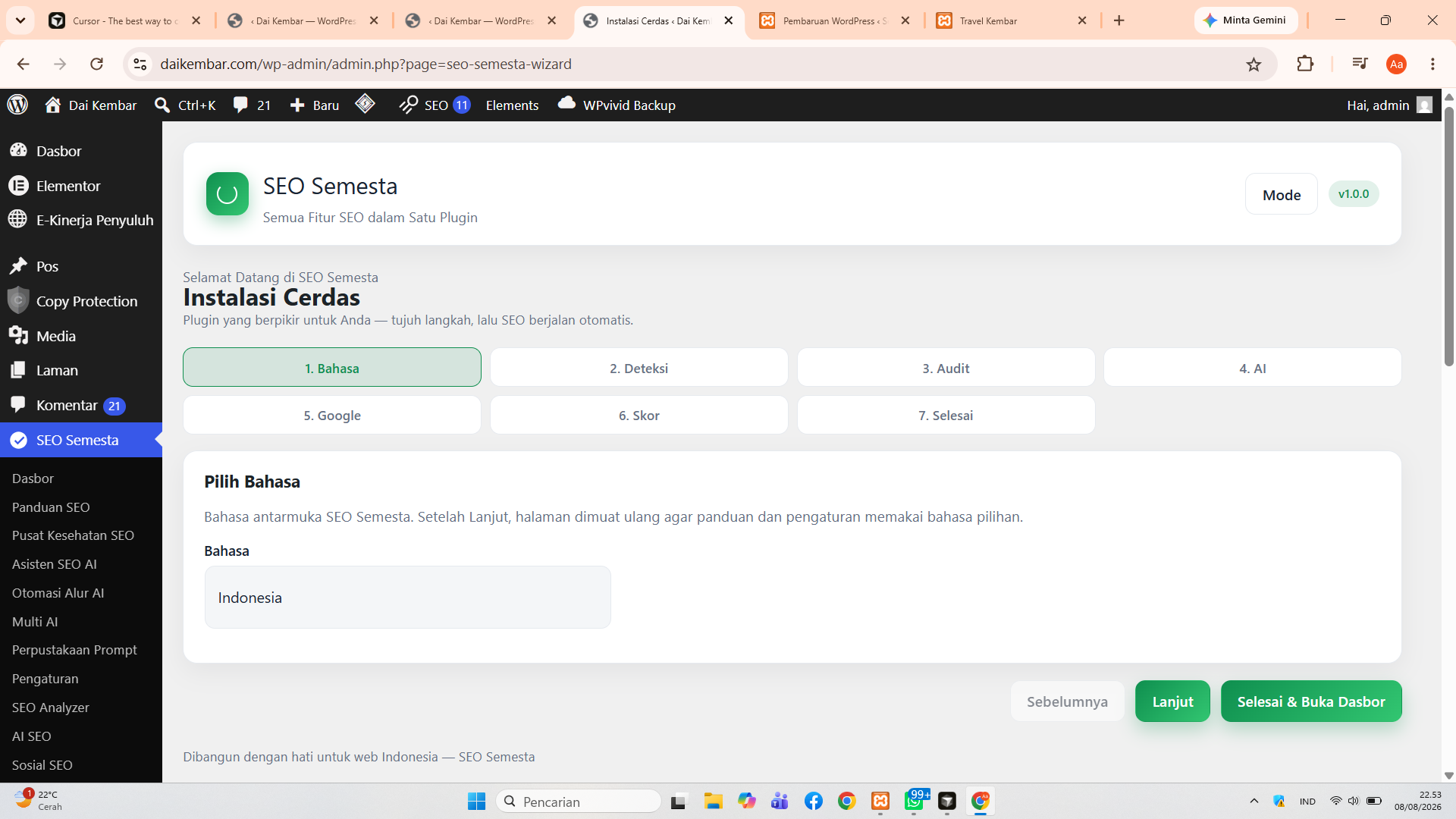Open the Bahasa language dropdown showing Indonesia
Screen dimensions: 1456x819
click(408, 598)
